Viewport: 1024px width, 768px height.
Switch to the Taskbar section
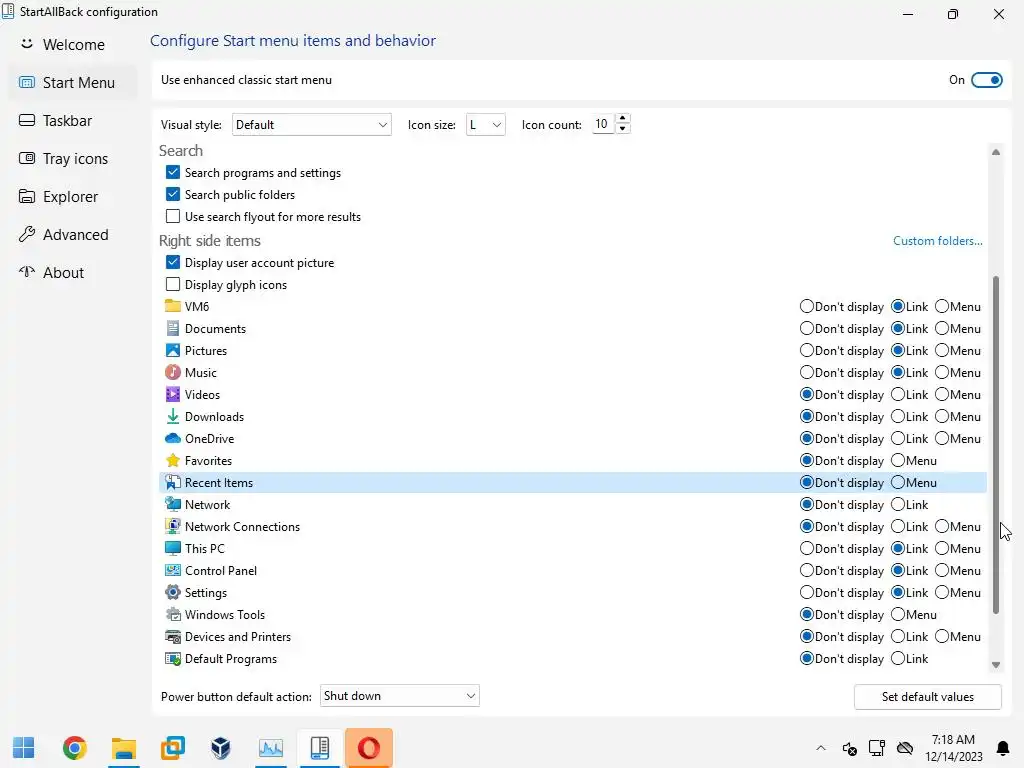point(73,120)
